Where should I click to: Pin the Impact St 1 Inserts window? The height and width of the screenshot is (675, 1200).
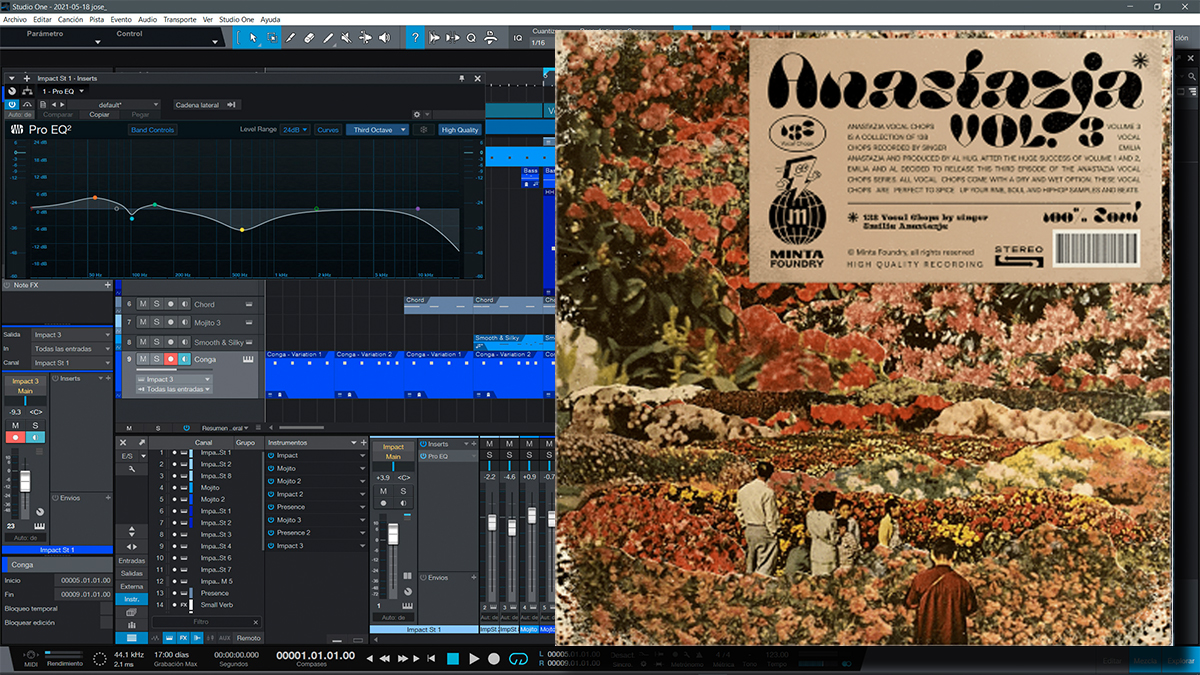click(x=462, y=78)
